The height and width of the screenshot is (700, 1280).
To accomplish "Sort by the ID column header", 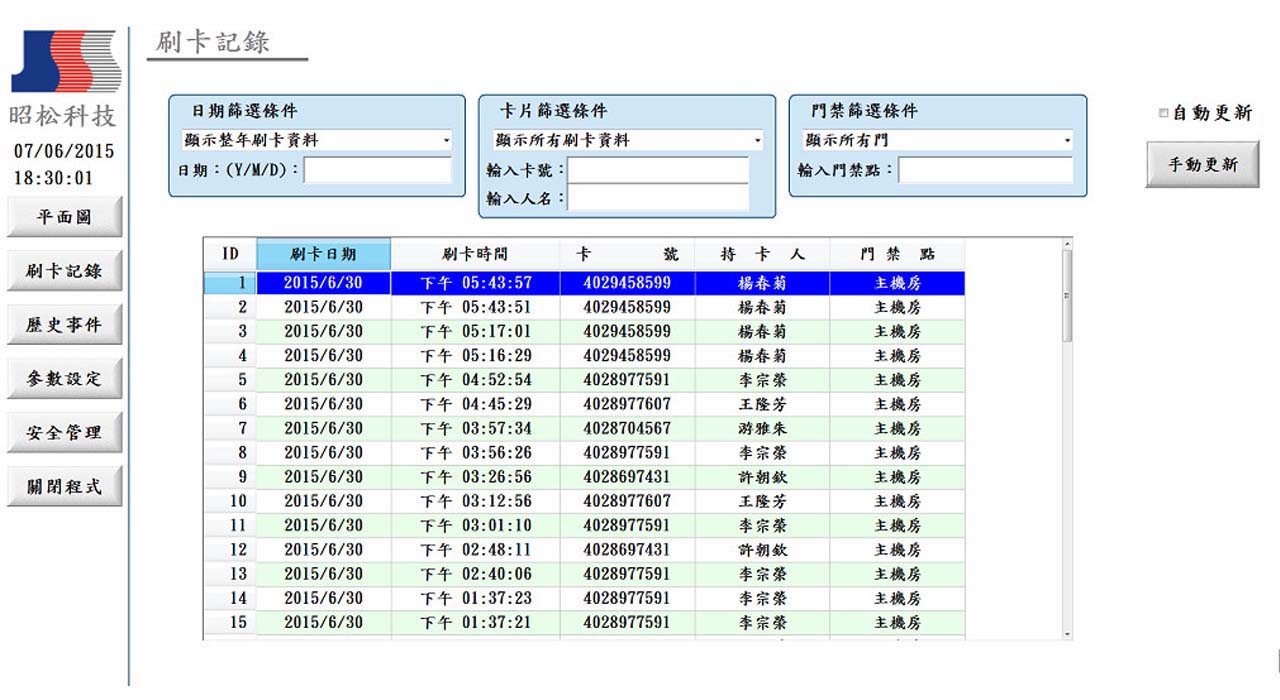I will coord(230,255).
